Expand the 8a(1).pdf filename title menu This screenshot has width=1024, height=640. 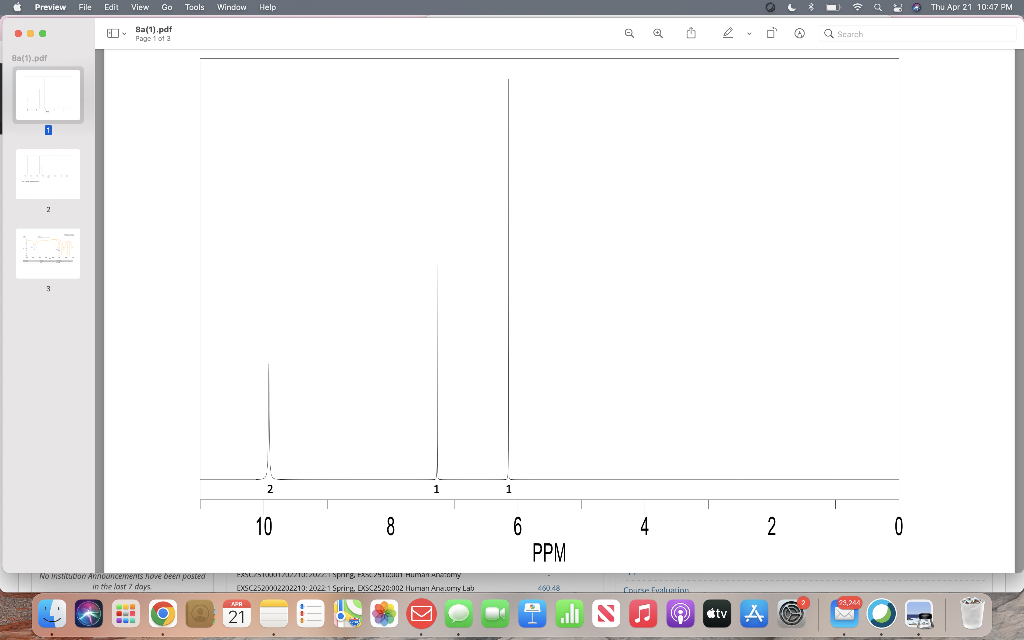(x=152, y=29)
